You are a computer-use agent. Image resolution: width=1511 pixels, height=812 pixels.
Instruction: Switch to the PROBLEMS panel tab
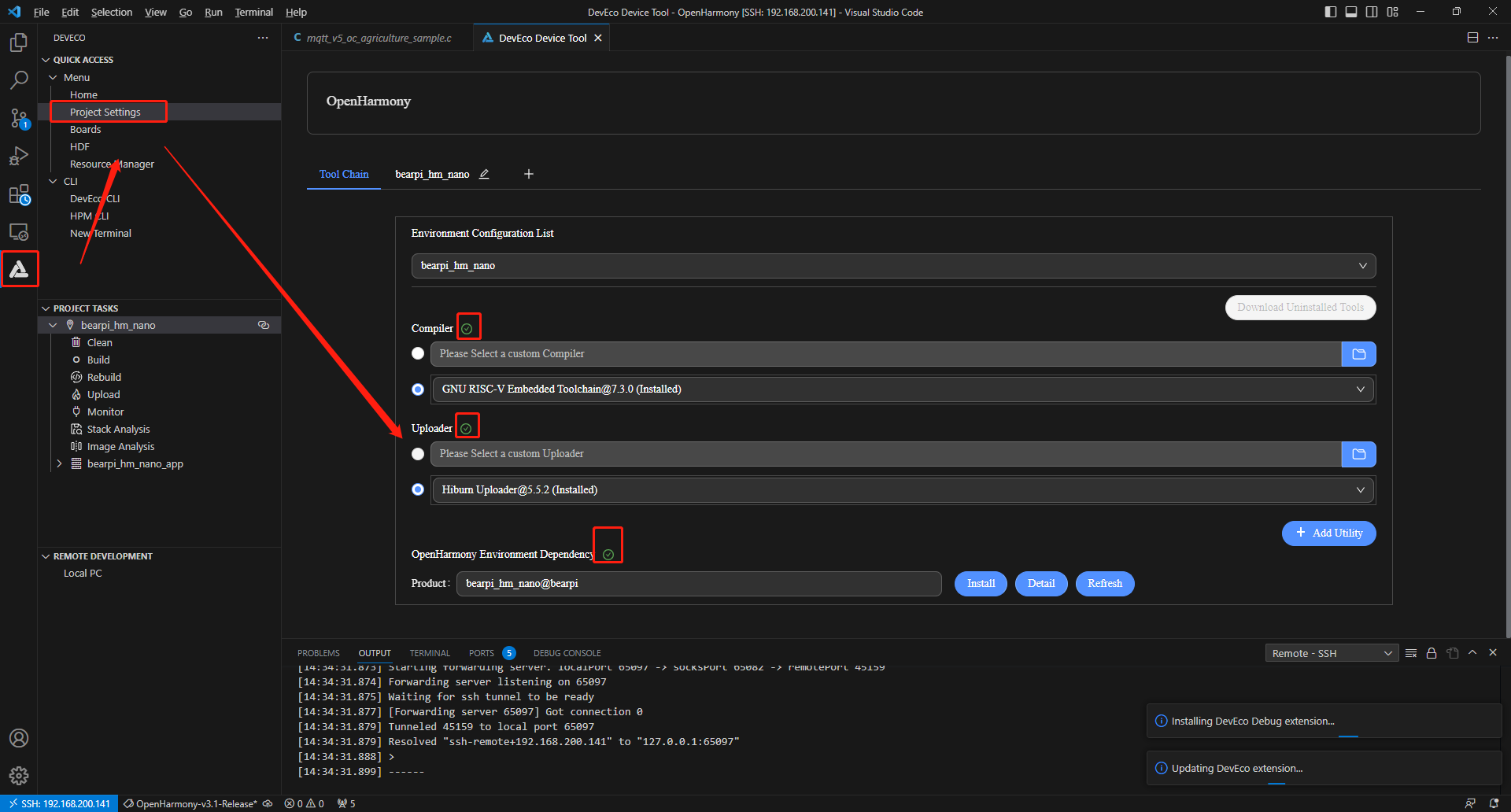coord(319,653)
